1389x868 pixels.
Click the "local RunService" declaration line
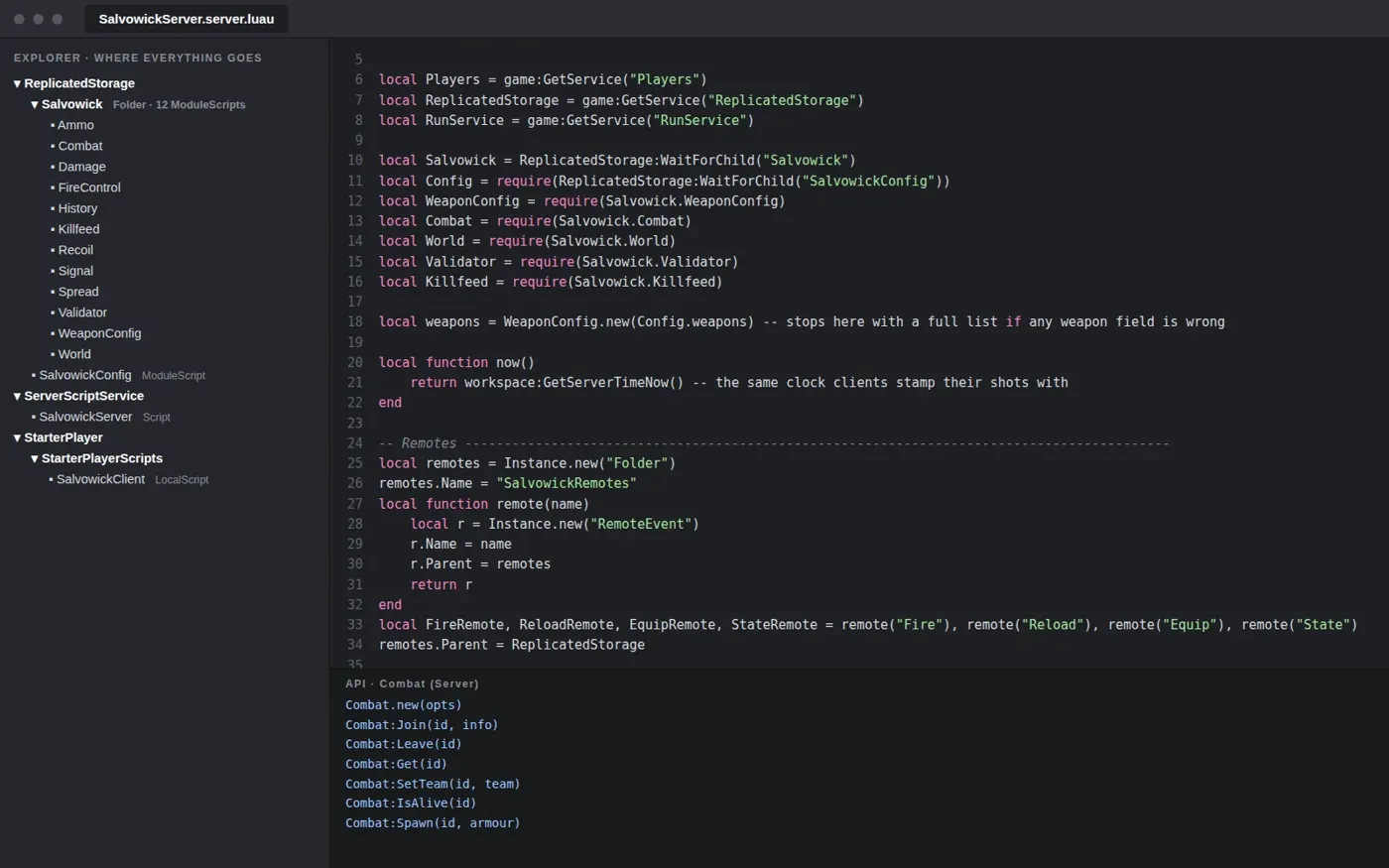567,120
